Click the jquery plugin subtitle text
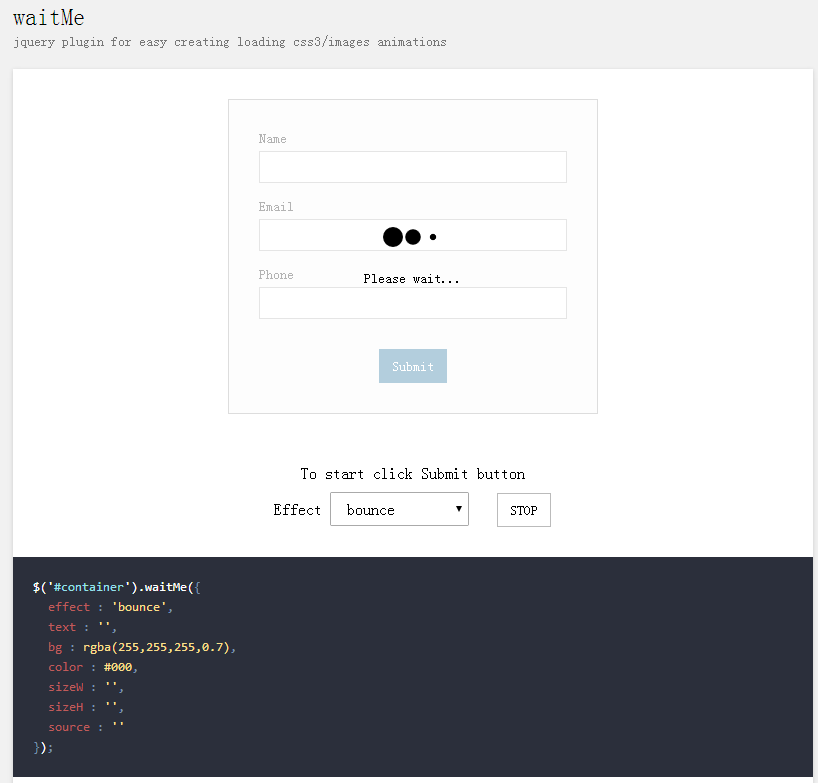 [230, 42]
